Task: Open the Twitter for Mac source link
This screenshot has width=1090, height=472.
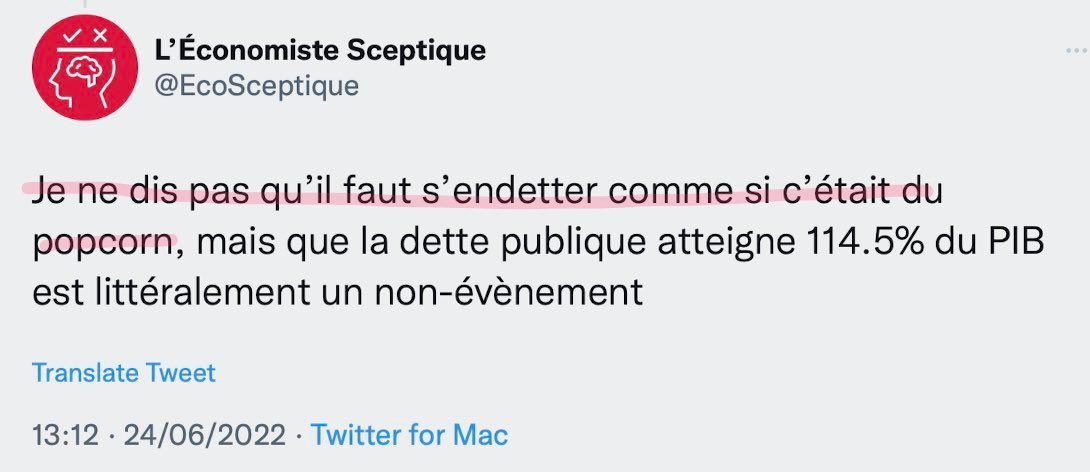Action: coord(409,435)
